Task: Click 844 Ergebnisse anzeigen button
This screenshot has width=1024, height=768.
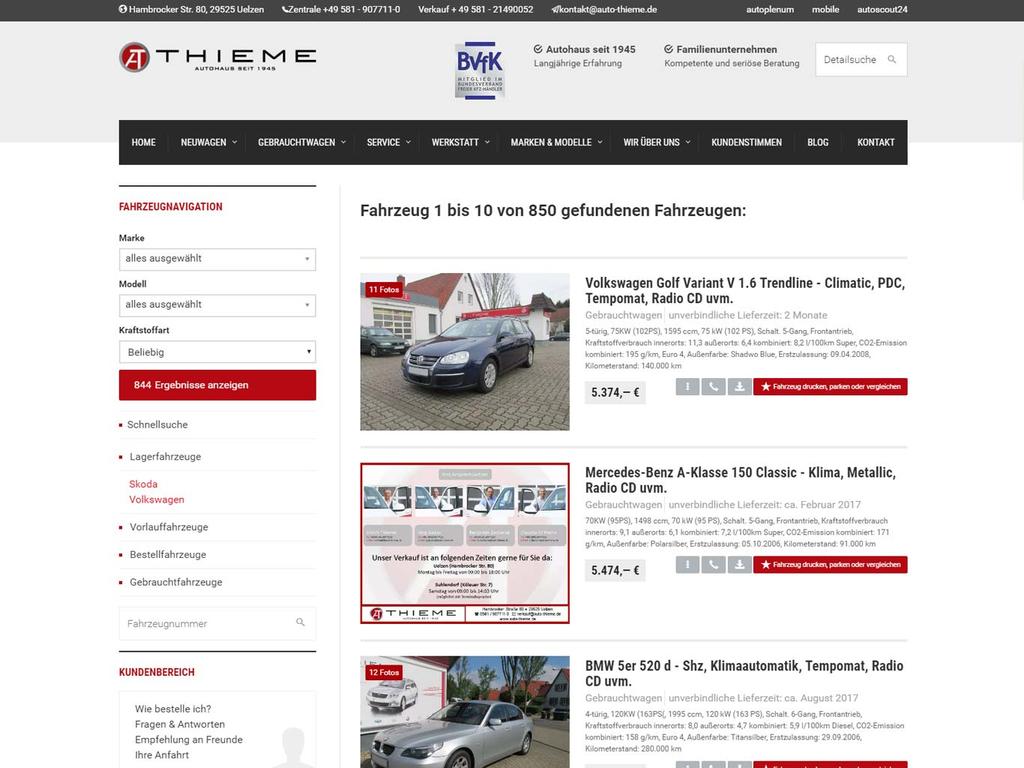Action: click(x=217, y=385)
